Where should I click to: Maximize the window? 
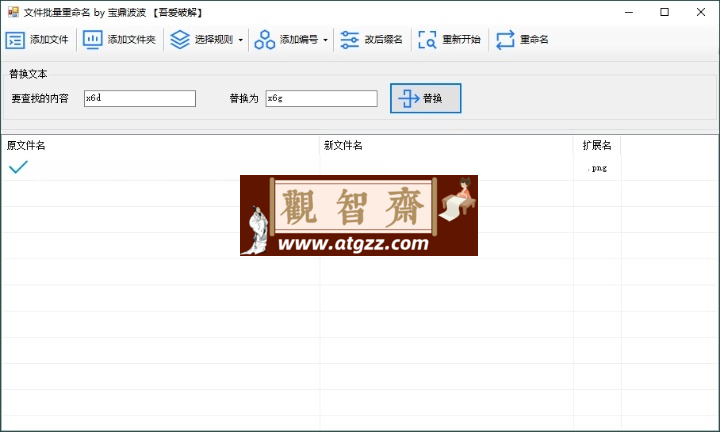tap(664, 12)
